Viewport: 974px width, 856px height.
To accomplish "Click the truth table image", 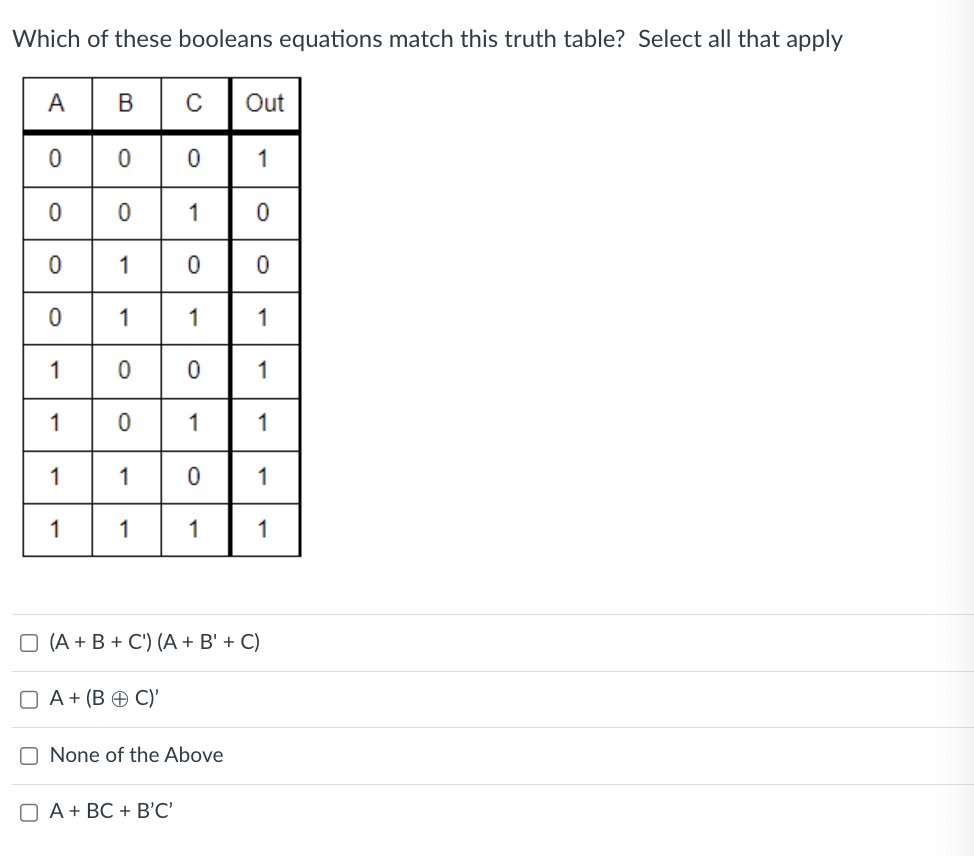I will pos(160,315).
